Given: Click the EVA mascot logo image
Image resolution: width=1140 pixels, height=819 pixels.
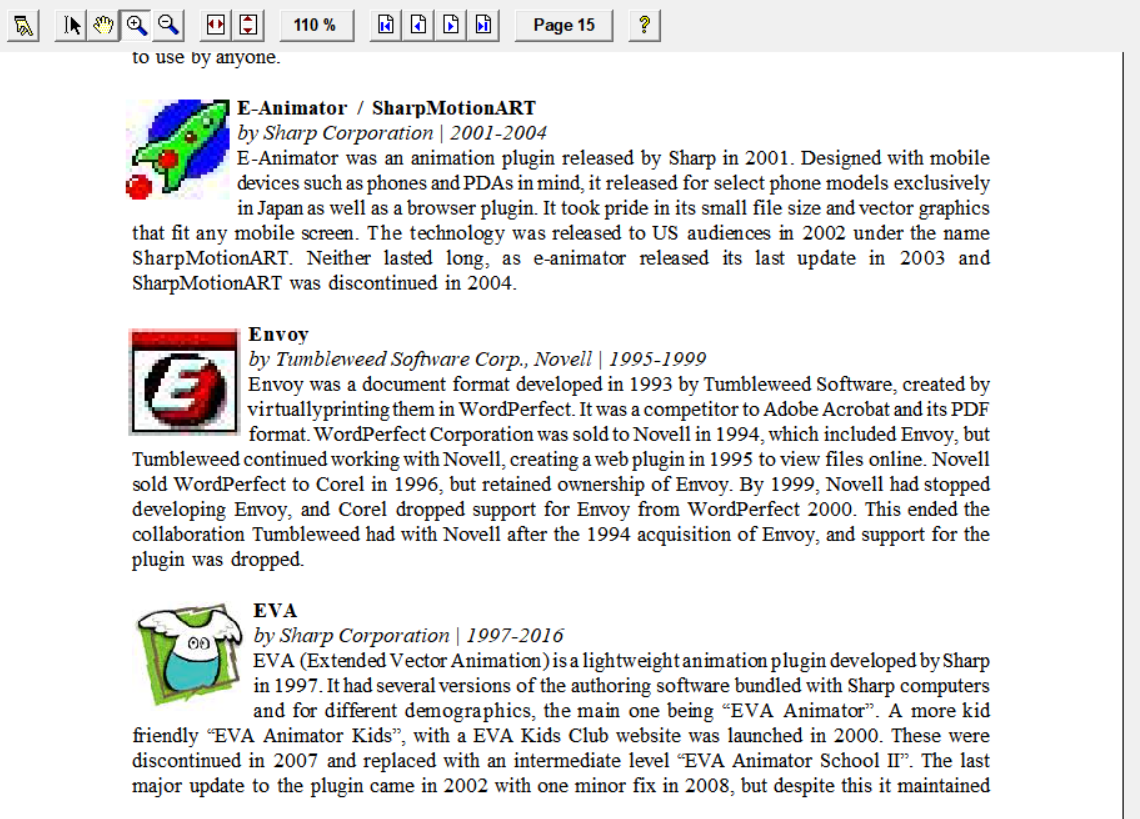Looking at the screenshot, I should [x=189, y=653].
